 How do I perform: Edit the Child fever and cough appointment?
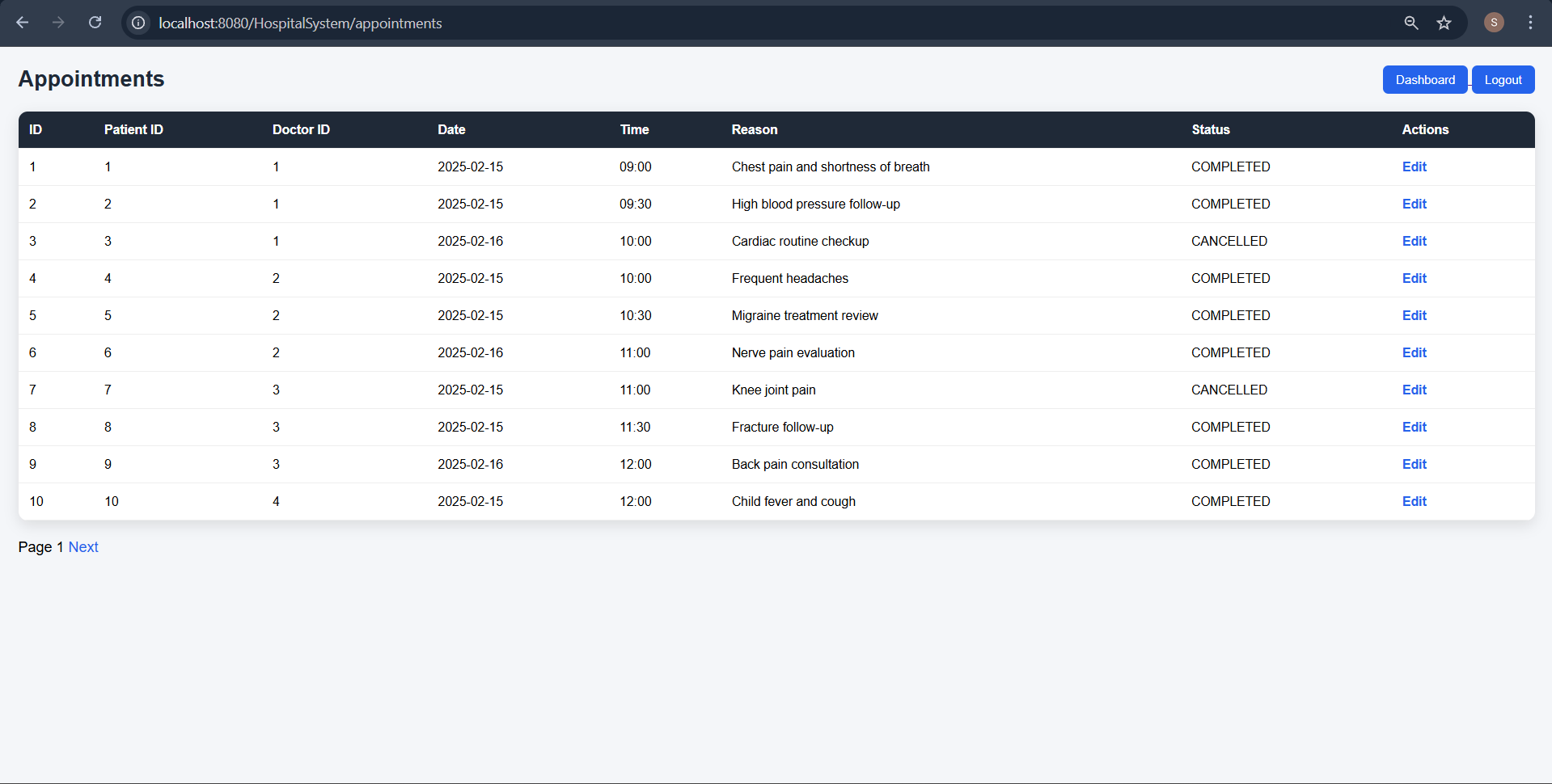[x=1414, y=502]
